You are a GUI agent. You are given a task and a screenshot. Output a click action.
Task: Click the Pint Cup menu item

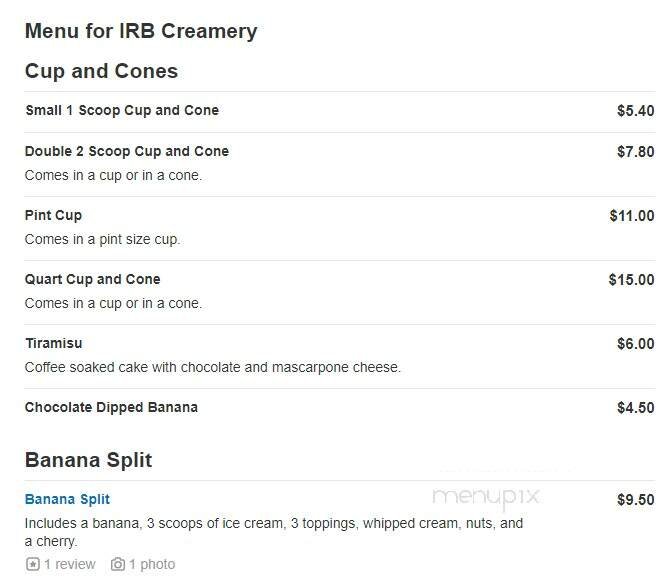(54, 215)
